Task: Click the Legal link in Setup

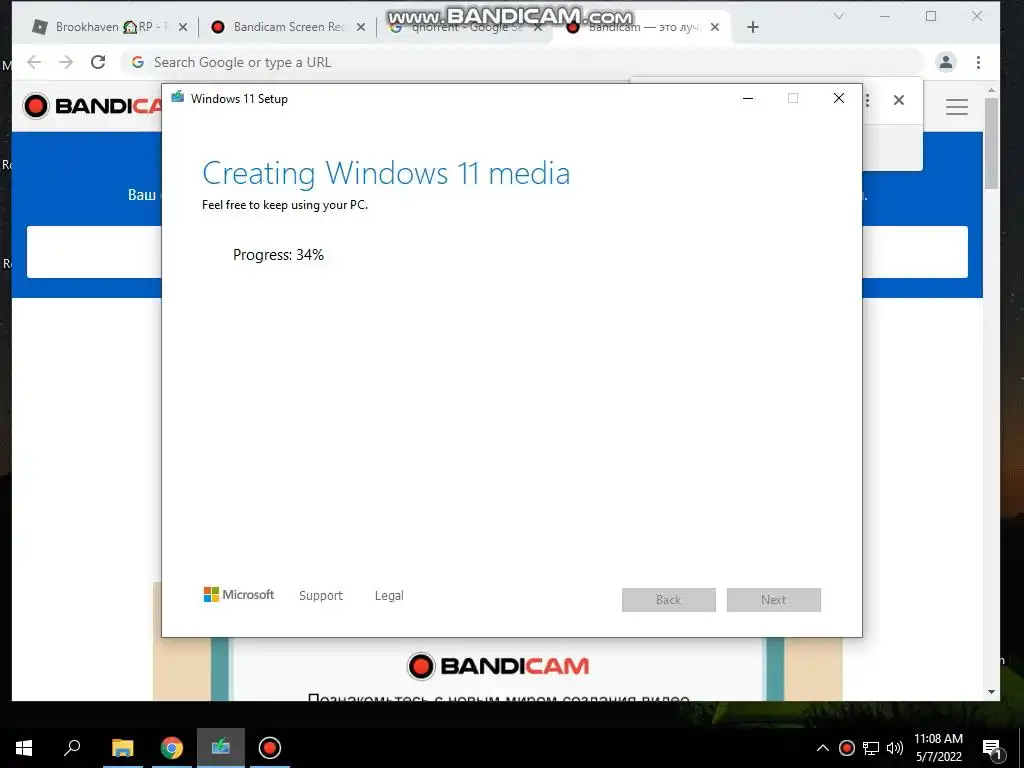Action: pyautogui.click(x=389, y=596)
